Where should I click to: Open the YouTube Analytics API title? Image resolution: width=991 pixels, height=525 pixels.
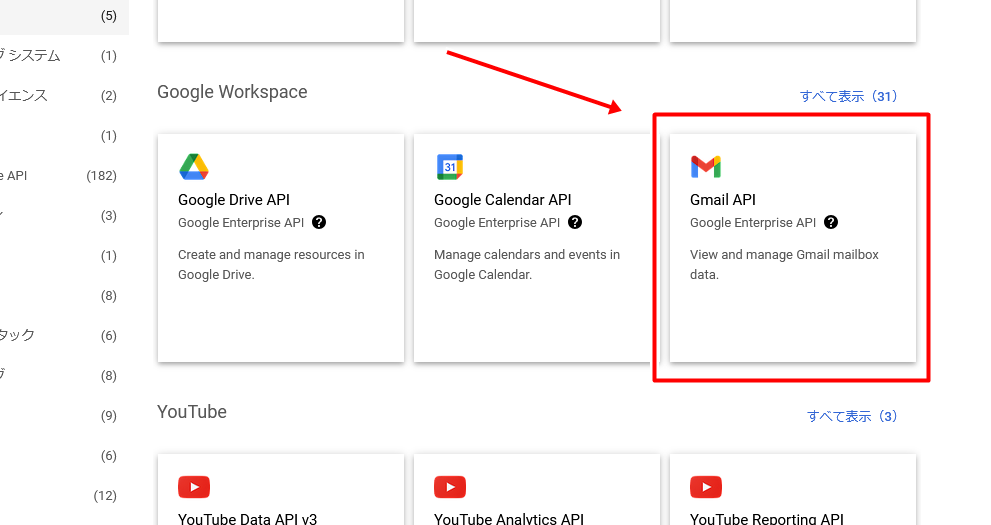[509, 519]
